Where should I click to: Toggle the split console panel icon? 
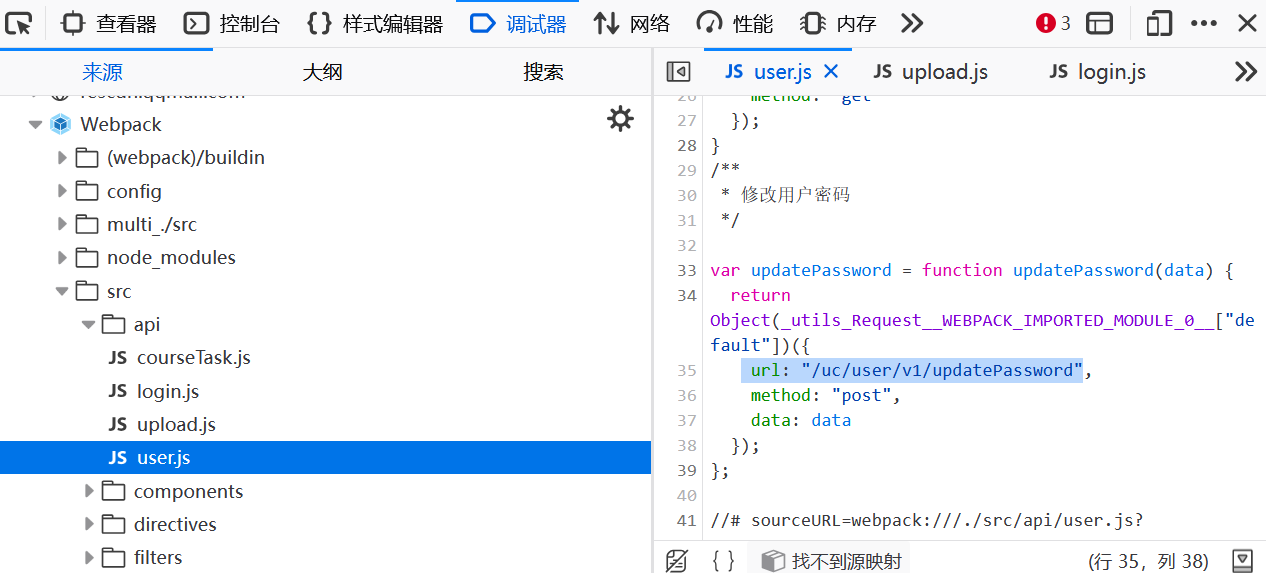click(1100, 24)
